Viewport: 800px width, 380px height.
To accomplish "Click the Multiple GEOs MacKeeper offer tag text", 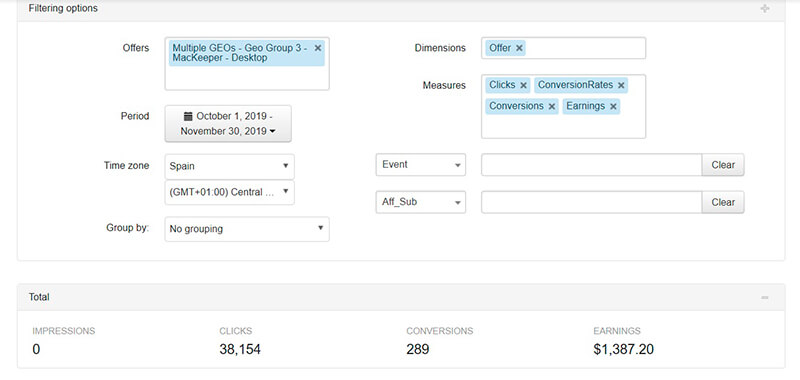I will [x=240, y=53].
